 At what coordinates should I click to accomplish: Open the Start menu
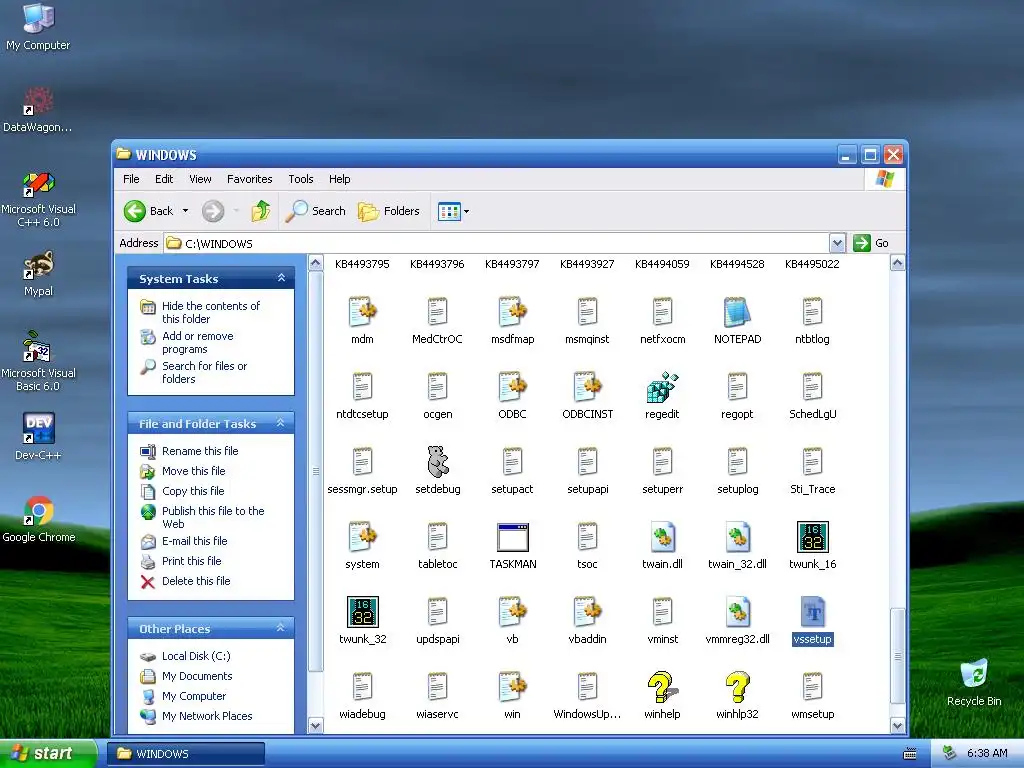pyautogui.click(x=48, y=753)
